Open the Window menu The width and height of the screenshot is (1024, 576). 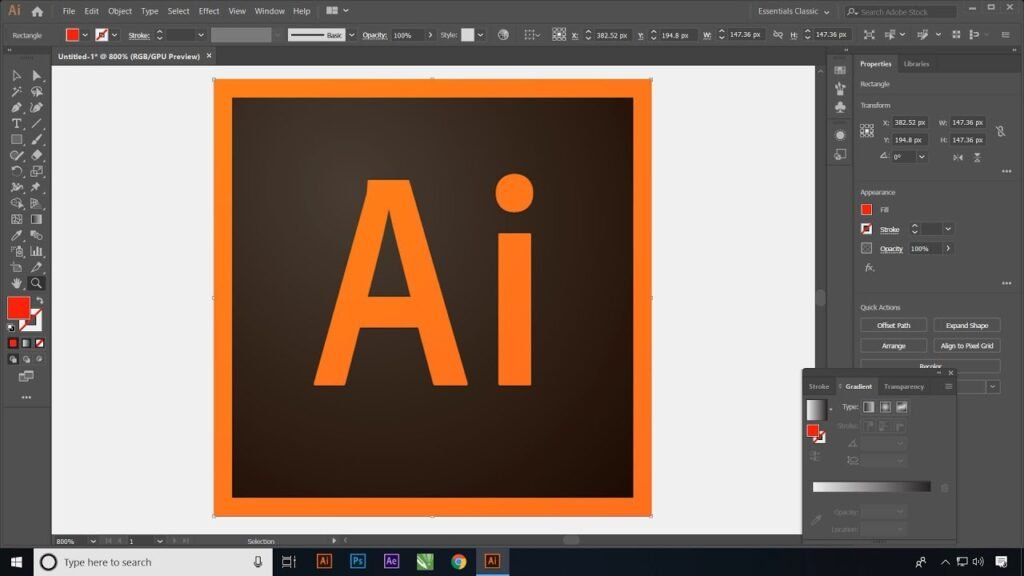coord(269,11)
